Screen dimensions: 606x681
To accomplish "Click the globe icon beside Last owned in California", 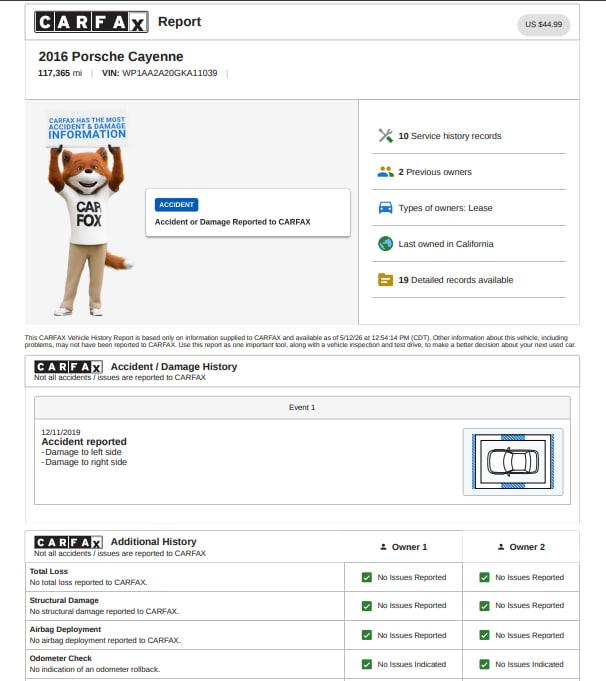I will tap(385, 244).
